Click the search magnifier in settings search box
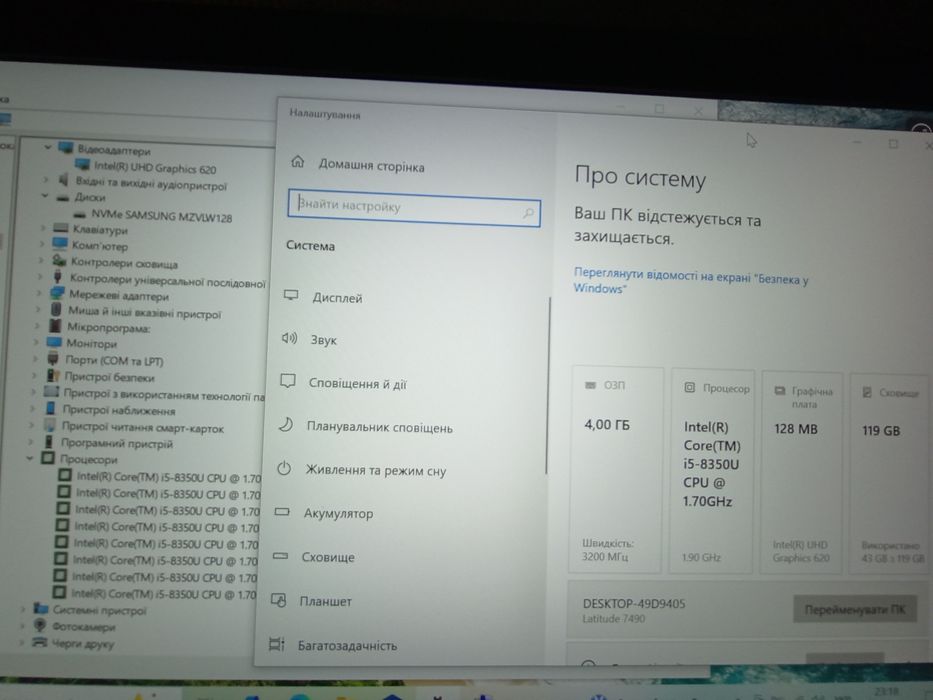933x700 pixels. (x=528, y=213)
